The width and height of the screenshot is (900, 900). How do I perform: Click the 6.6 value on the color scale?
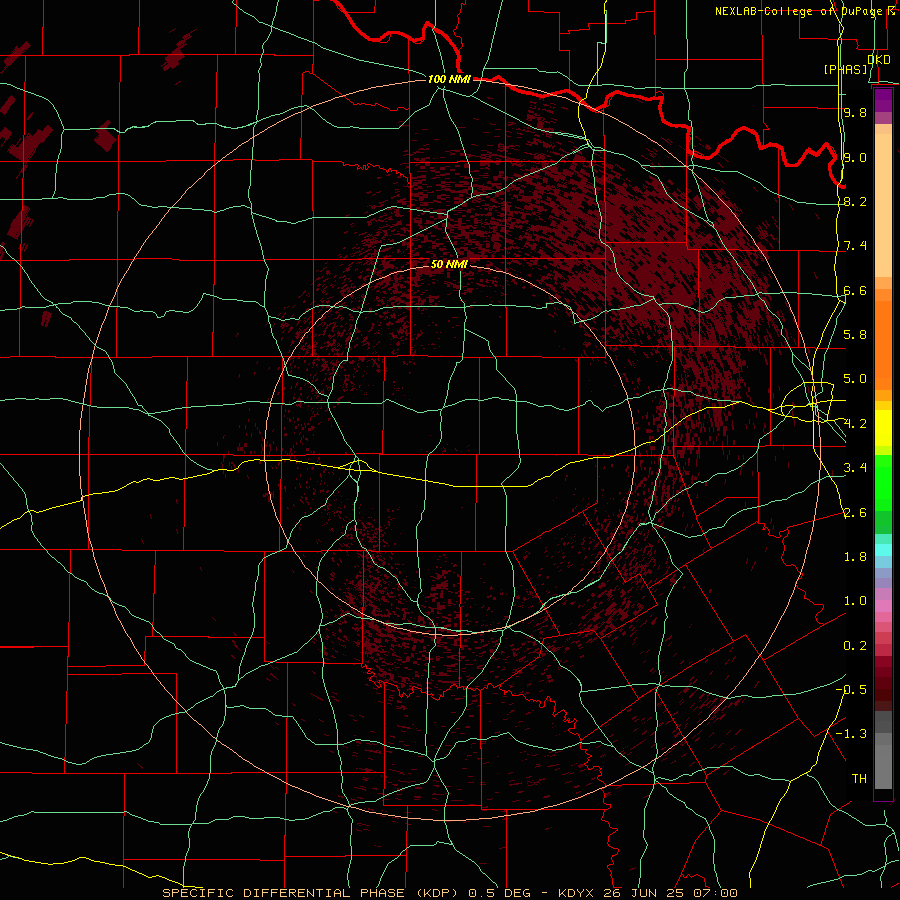point(855,290)
